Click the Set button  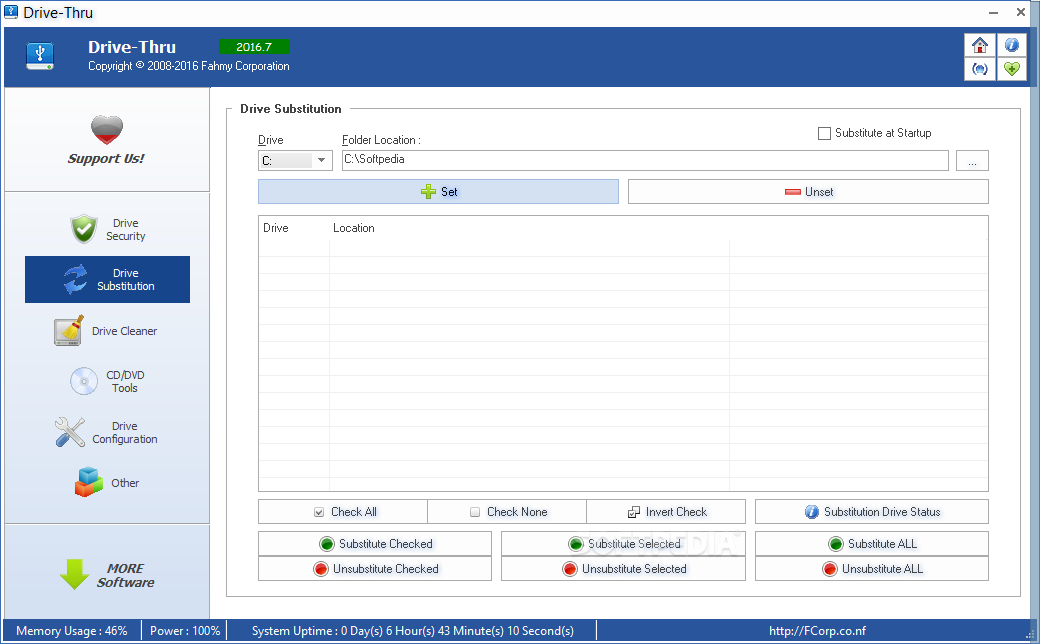coord(438,192)
